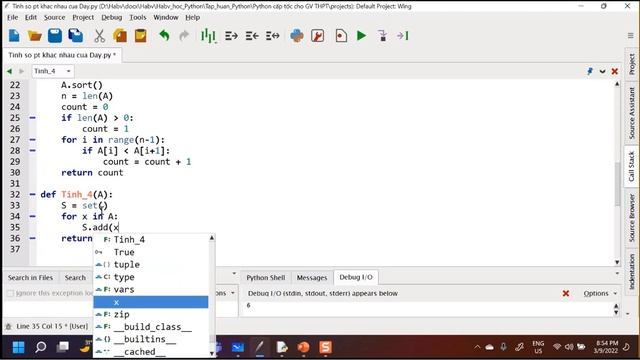This screenshot has height=360, width=640.
Task: Collapse the fold marker on line 34
Action: [x=33, y=216]
